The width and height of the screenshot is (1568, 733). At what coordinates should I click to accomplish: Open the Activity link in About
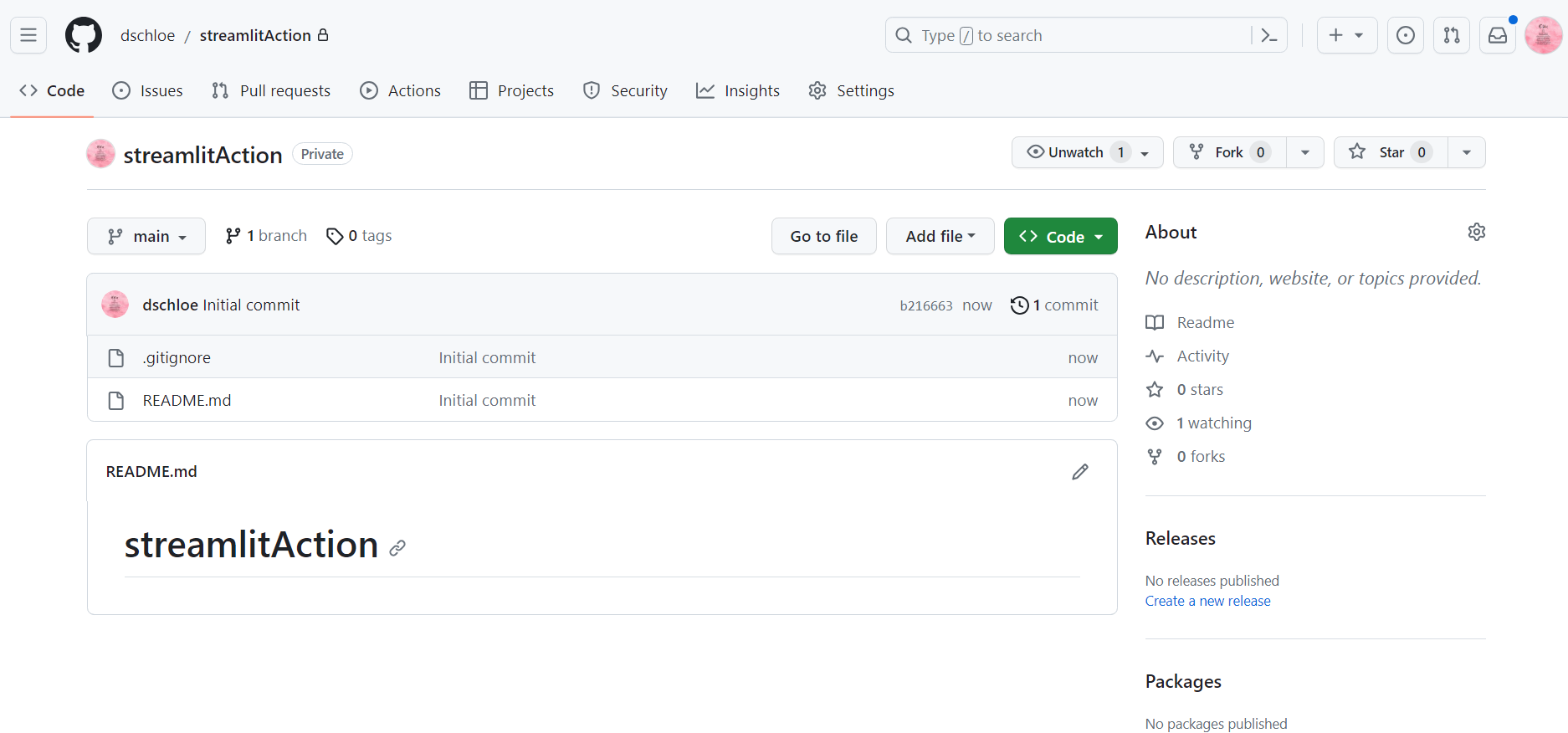(x=1202, y=356)
